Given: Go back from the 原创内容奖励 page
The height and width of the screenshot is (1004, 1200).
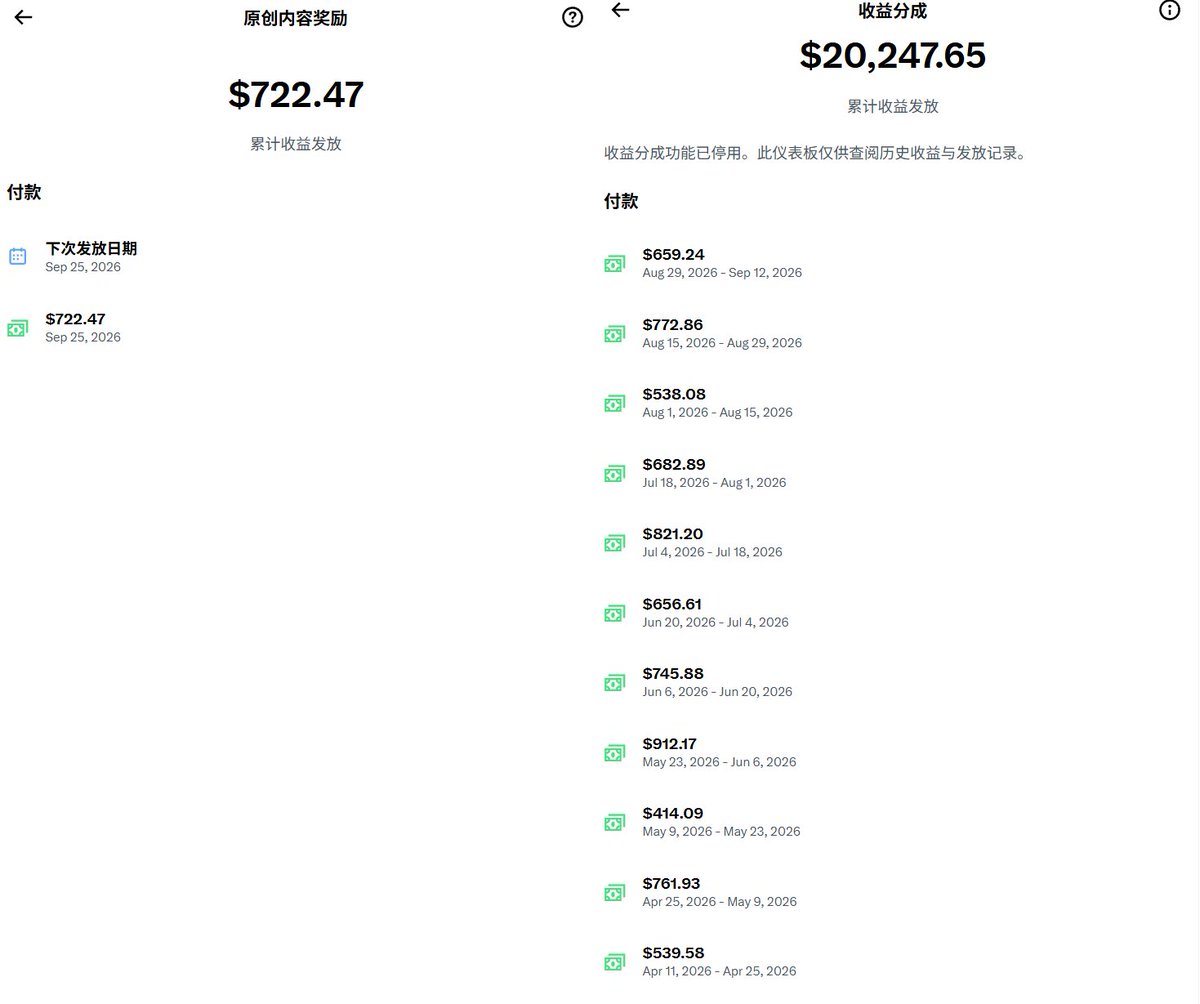Looking at the screenshot, I should point(23,17).
